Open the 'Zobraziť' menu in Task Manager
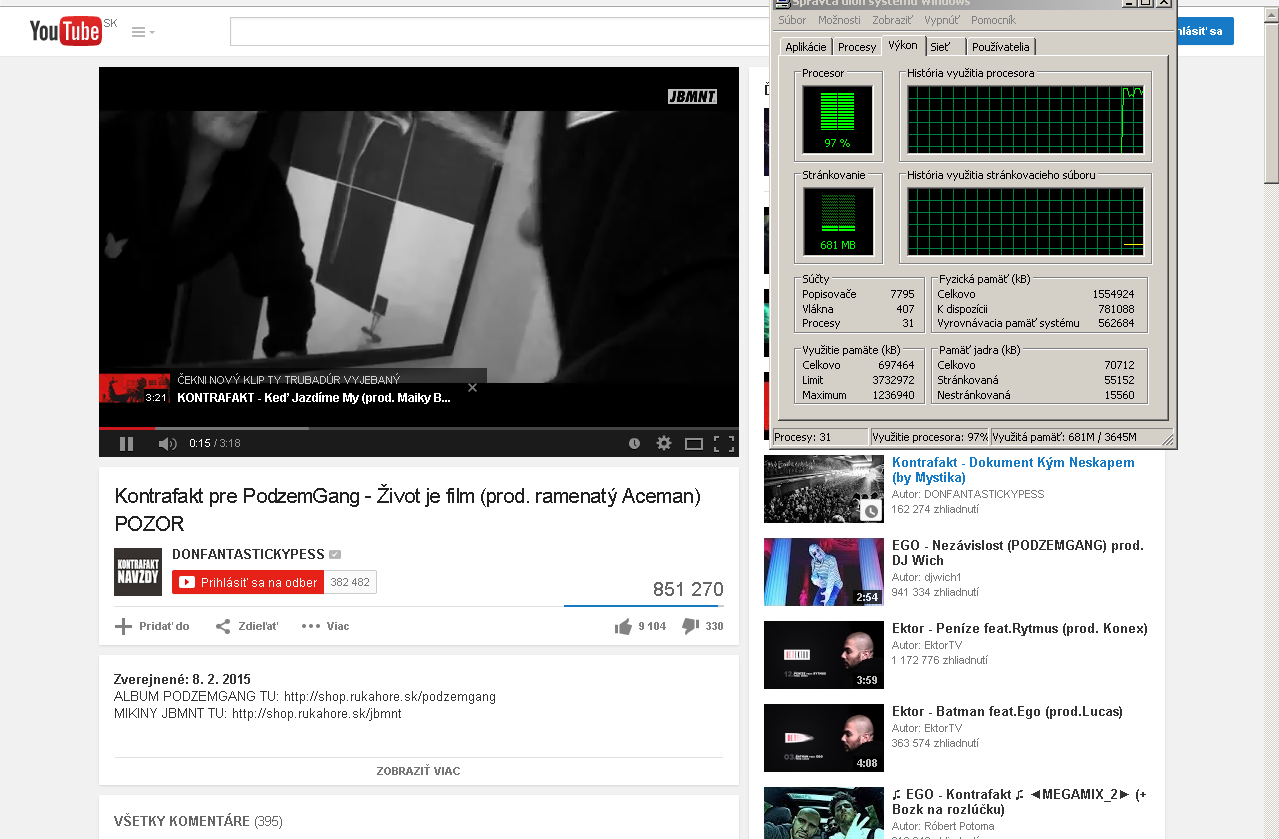The image size is (1279, 839). pos(892,20)
